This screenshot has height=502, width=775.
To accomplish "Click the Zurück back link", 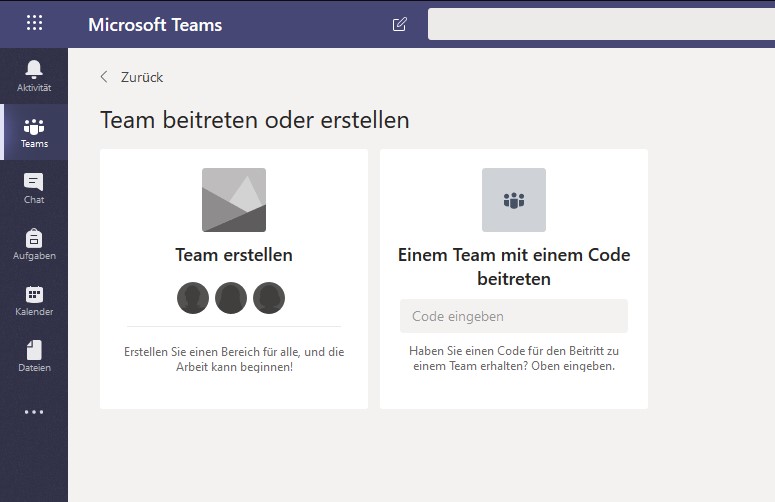I will coord(141,77).
